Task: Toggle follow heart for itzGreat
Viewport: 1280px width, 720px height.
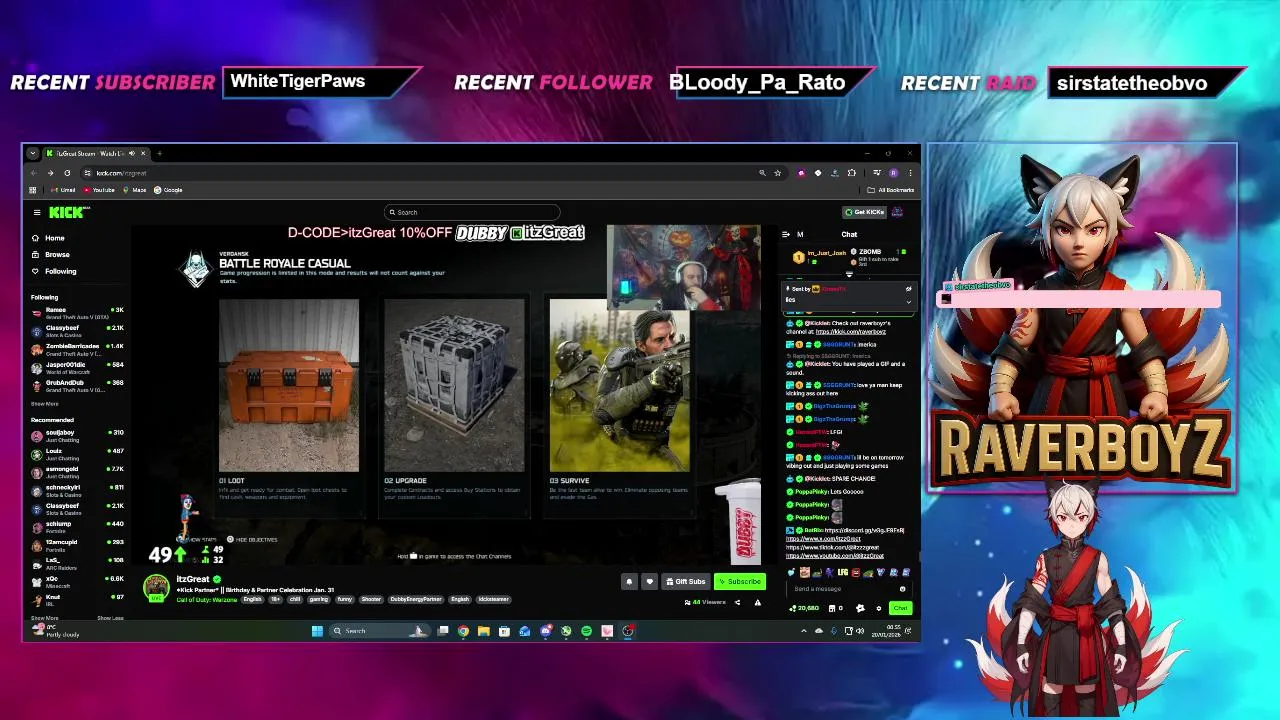Action: [649, 581]
